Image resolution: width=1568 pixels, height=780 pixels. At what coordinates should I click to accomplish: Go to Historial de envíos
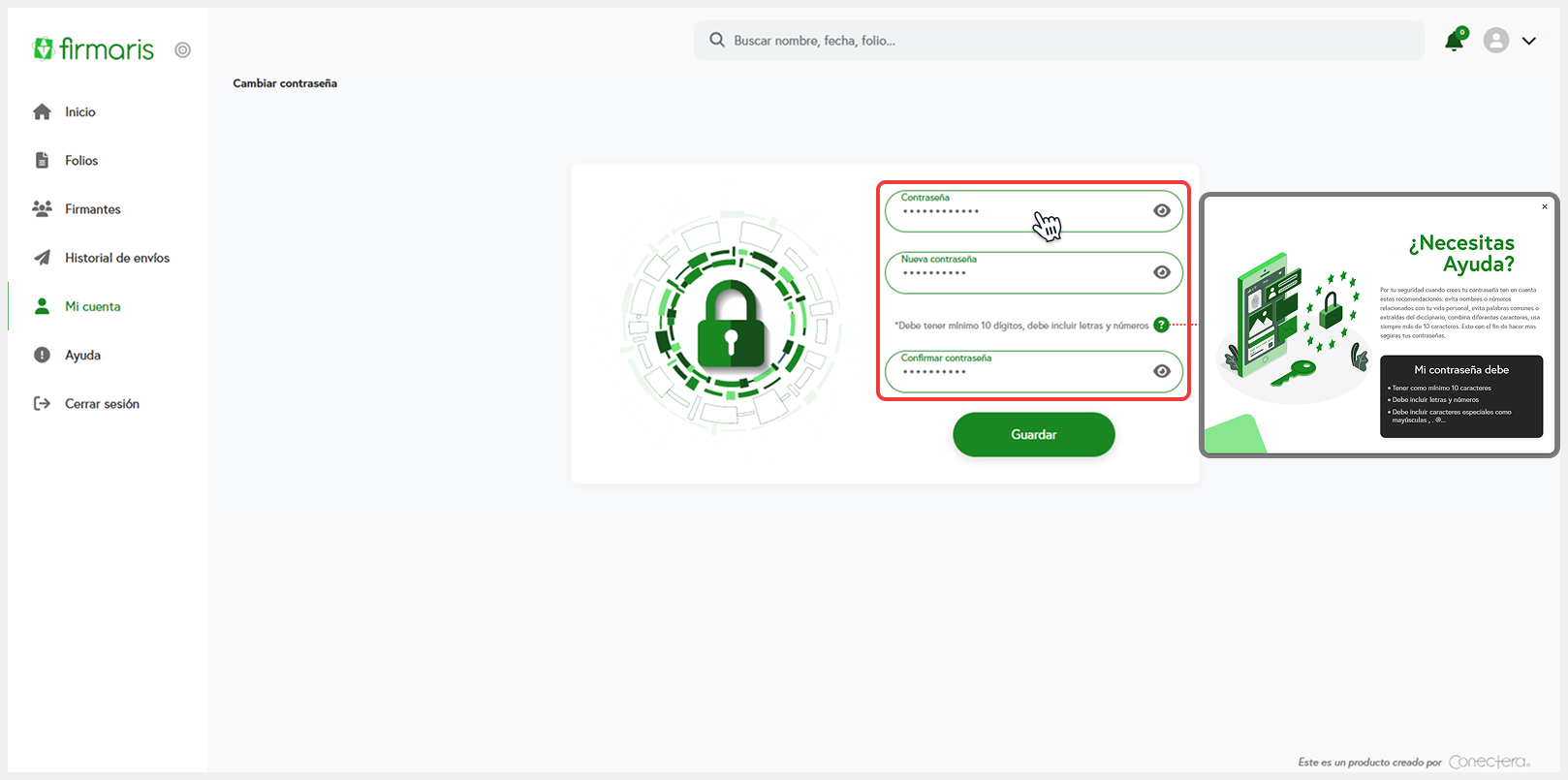[116, 258]
